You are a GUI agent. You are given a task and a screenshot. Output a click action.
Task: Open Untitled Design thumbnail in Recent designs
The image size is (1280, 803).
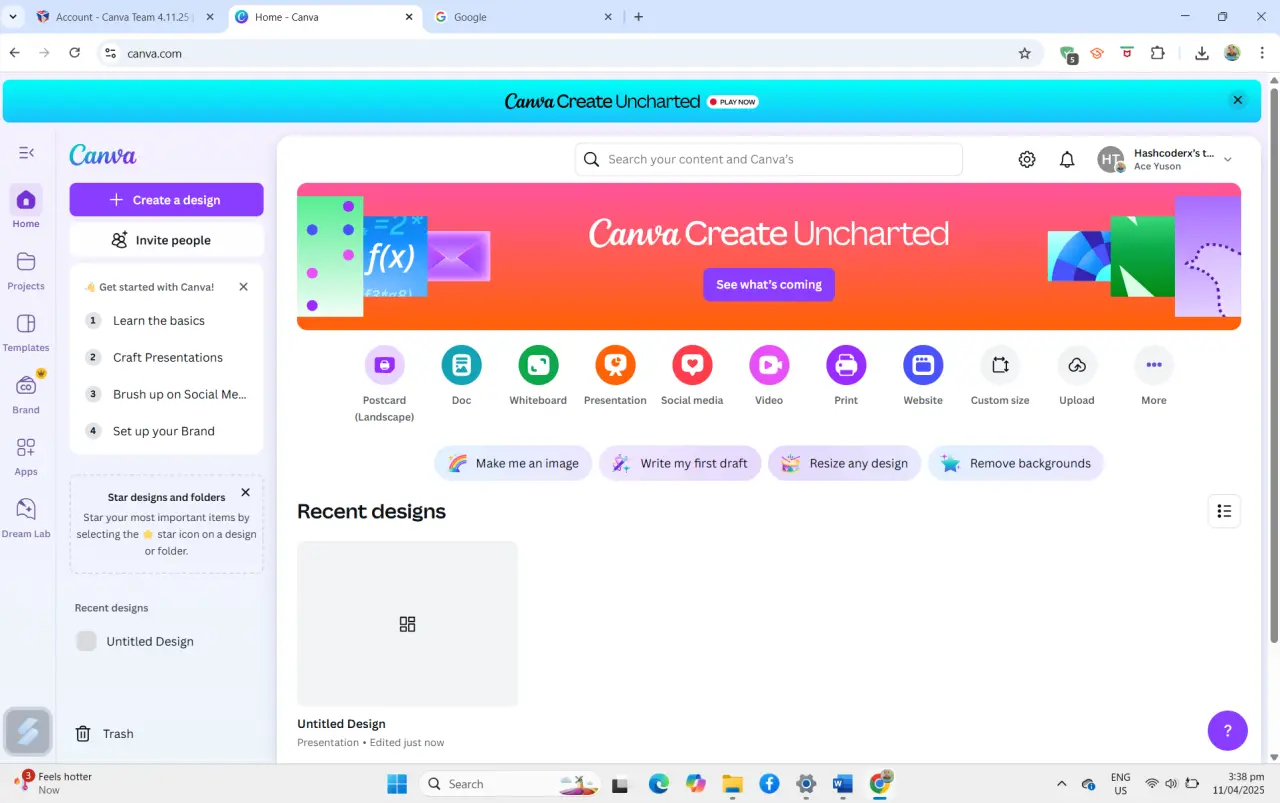(x=408, y=624)
